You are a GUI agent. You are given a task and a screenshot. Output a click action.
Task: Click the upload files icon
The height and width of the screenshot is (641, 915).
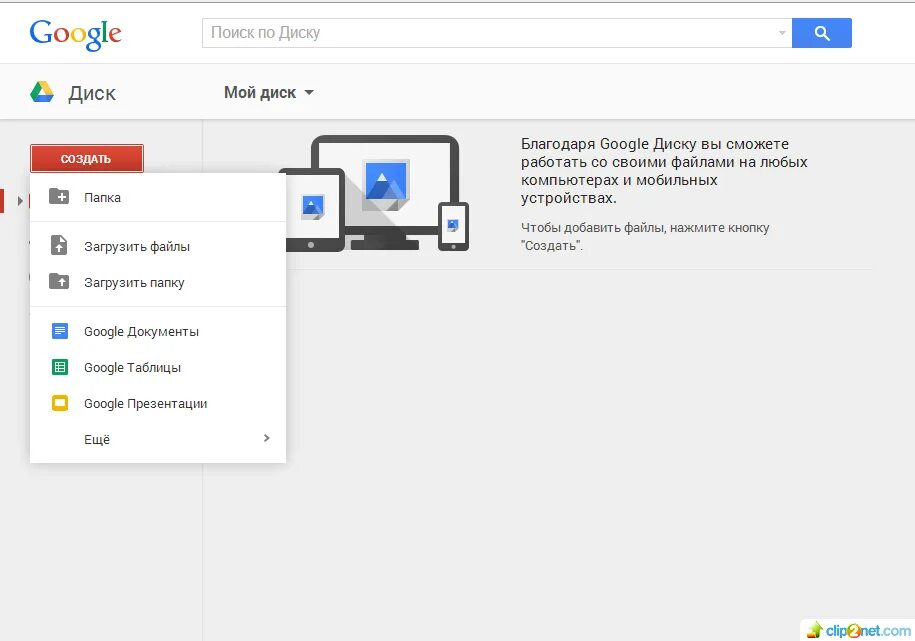click(x=58, y=245)
